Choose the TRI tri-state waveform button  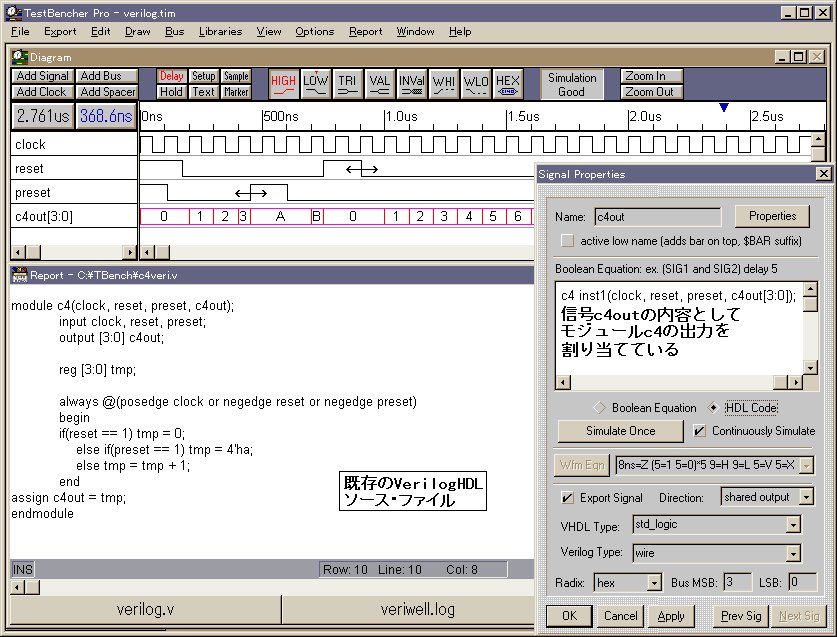tap(347, 84)
